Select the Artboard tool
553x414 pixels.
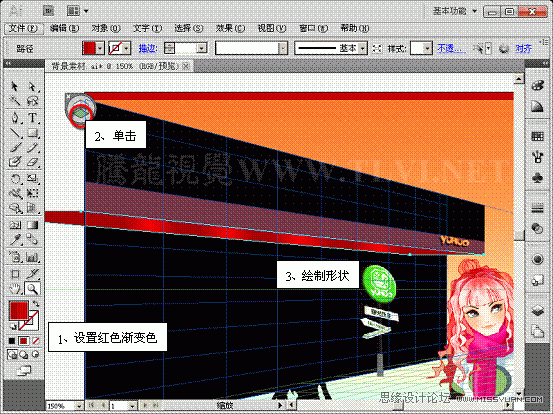pyautogui.click(x=15, y=274)
